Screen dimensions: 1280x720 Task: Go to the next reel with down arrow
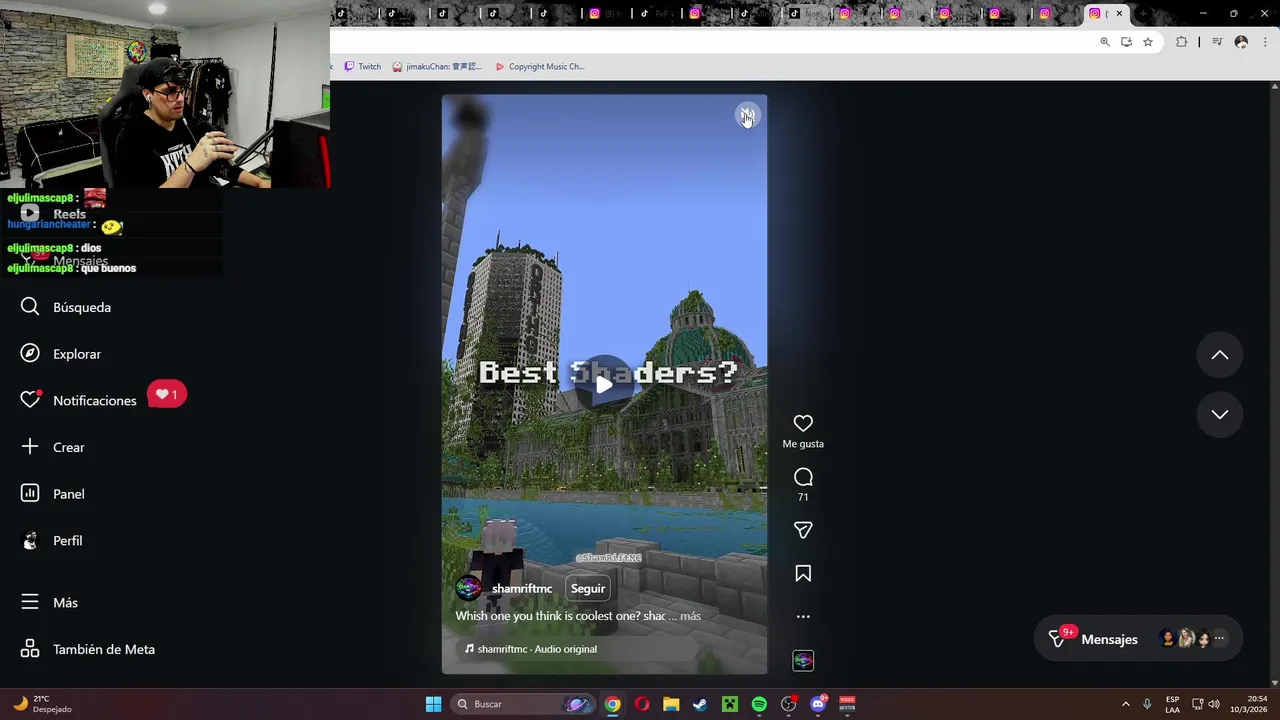1220,414
